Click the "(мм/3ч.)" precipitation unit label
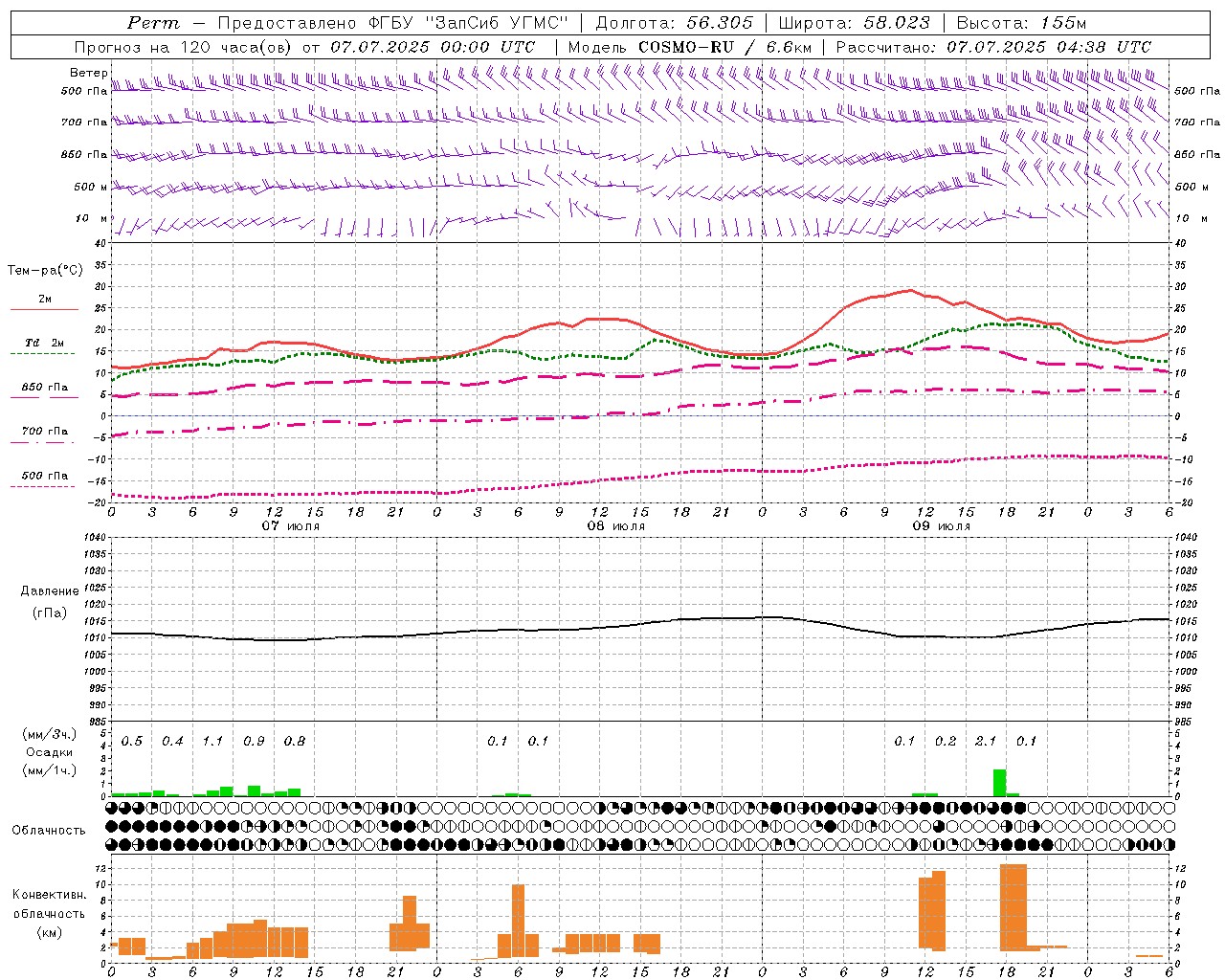Viewport: 1225px width, 980px height. click(50, 734)
